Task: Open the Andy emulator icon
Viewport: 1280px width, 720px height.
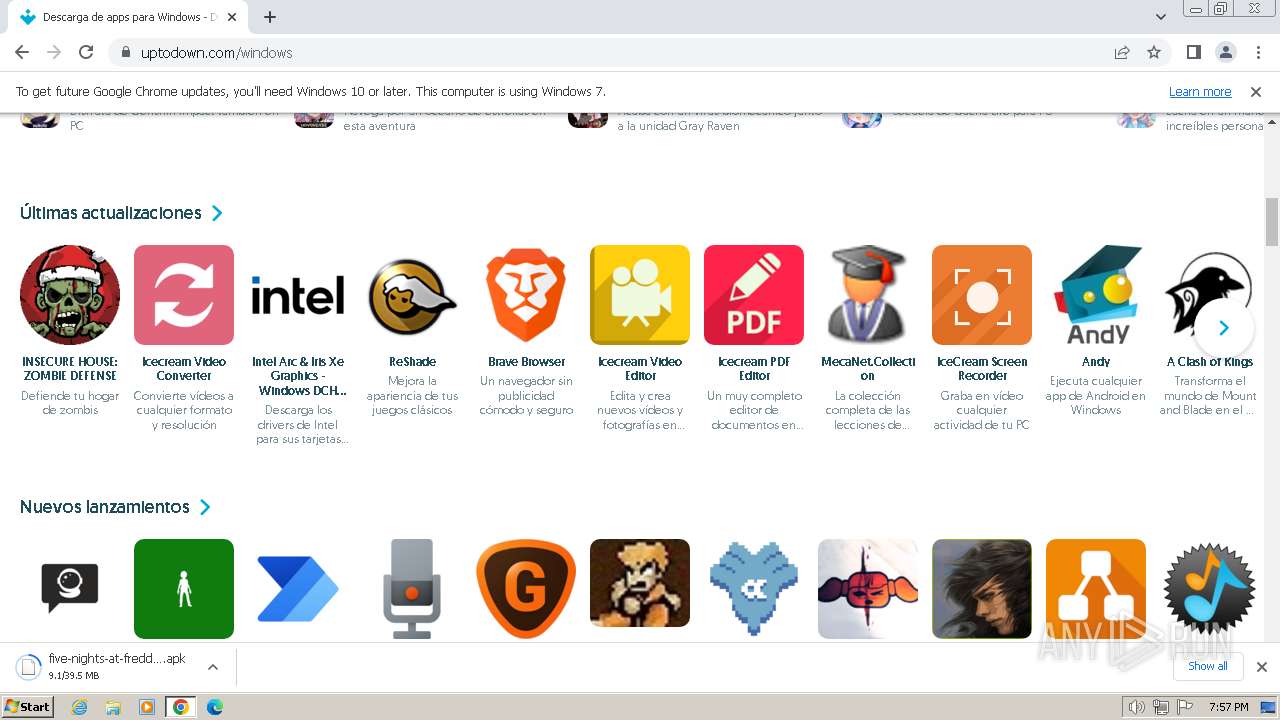Action: point(1096,295)
